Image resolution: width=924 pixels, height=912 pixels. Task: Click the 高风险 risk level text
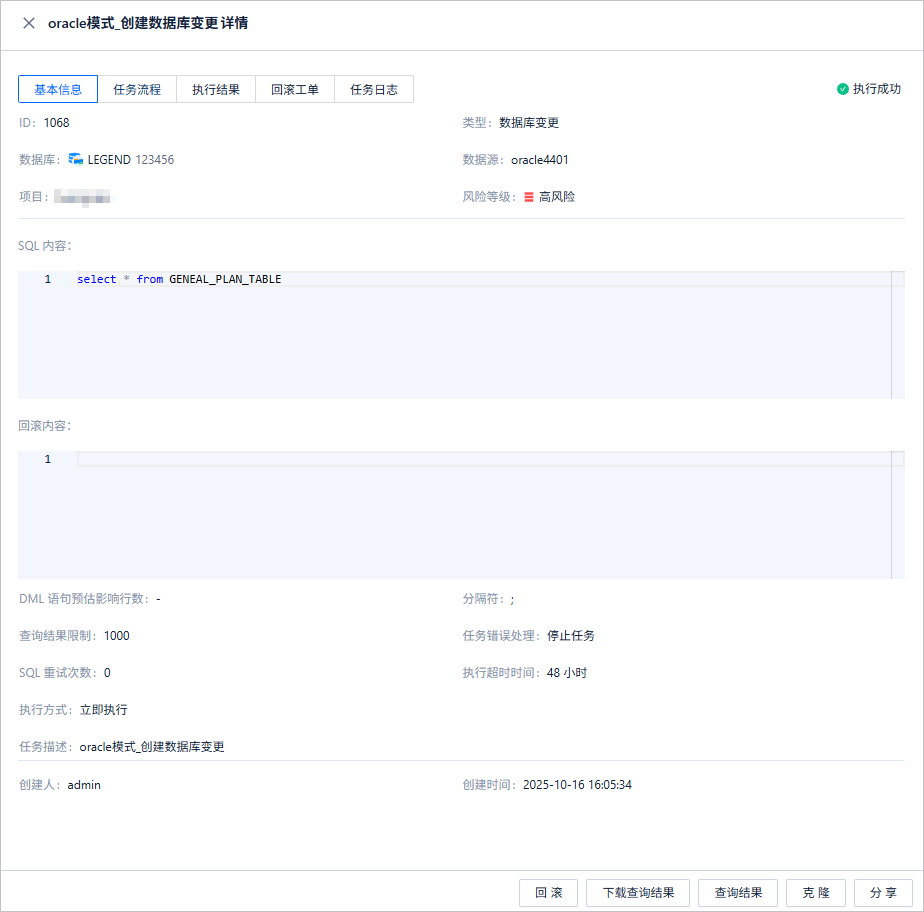point(557,197)
